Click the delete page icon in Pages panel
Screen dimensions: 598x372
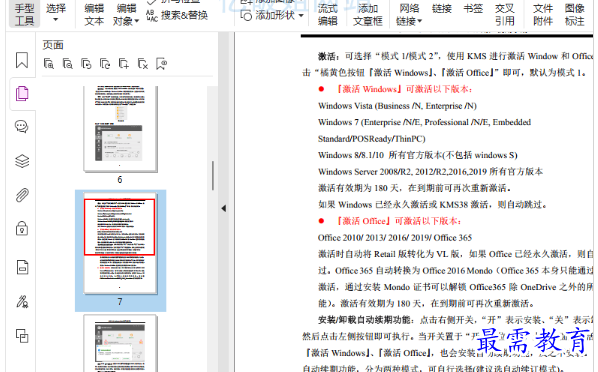[143, 63]
